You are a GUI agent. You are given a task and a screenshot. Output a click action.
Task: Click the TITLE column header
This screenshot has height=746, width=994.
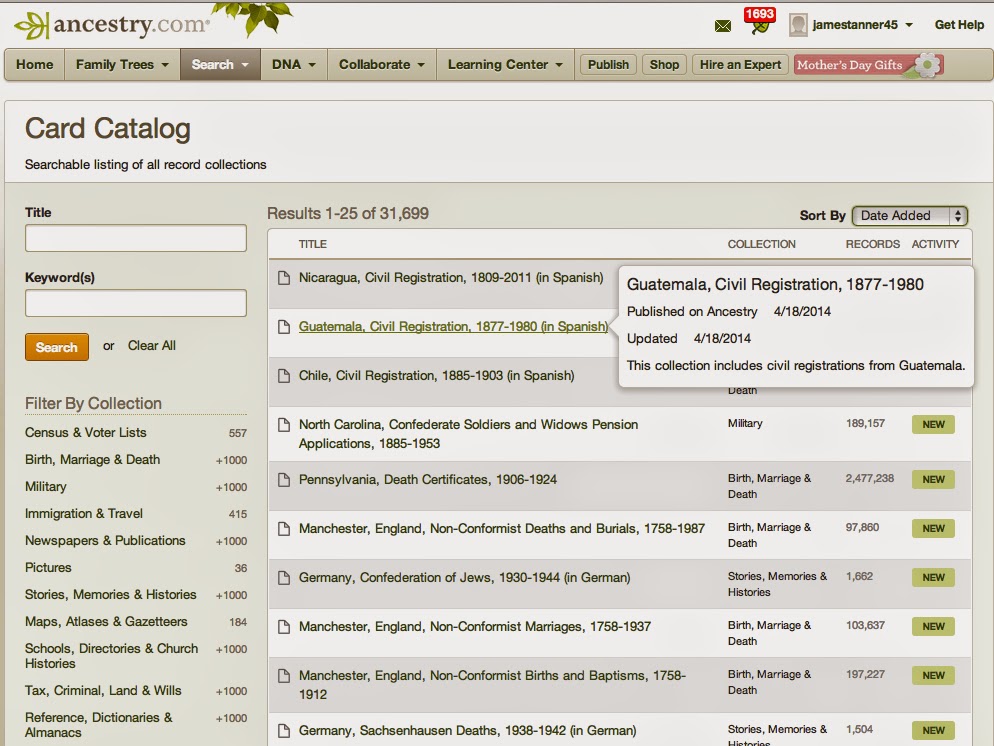click(x=313, y=244)
